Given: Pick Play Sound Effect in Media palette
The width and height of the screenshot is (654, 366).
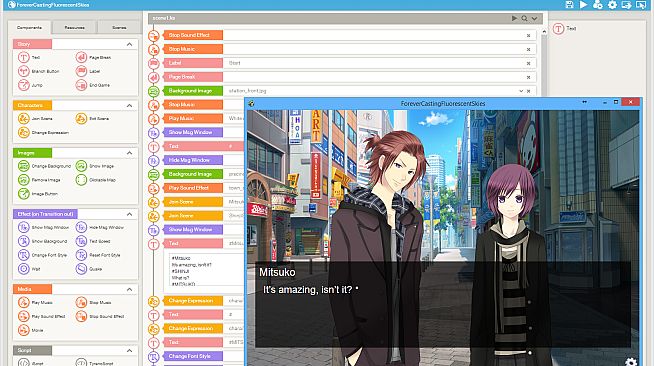Looking at the screenshot, I should (x=42, y=316).
